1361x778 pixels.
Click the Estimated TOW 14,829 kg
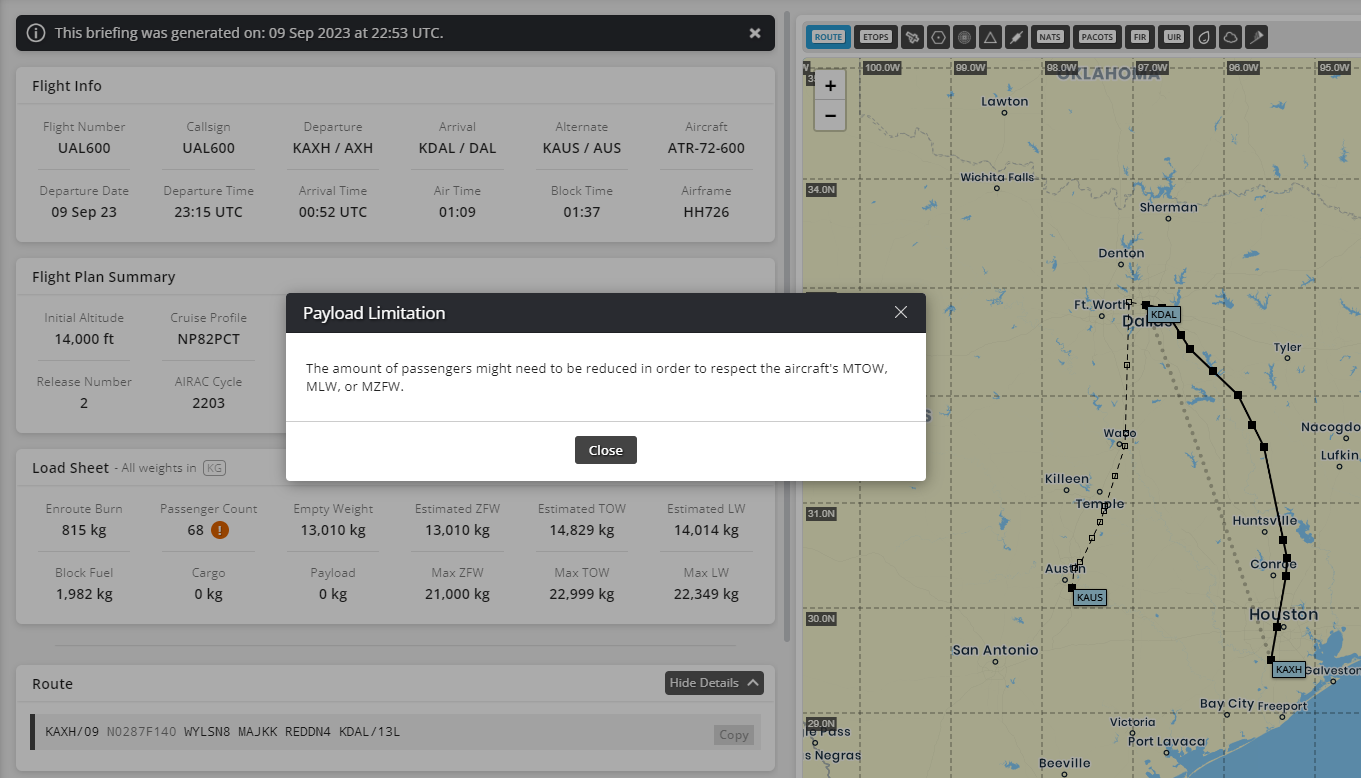coord(582,530)
